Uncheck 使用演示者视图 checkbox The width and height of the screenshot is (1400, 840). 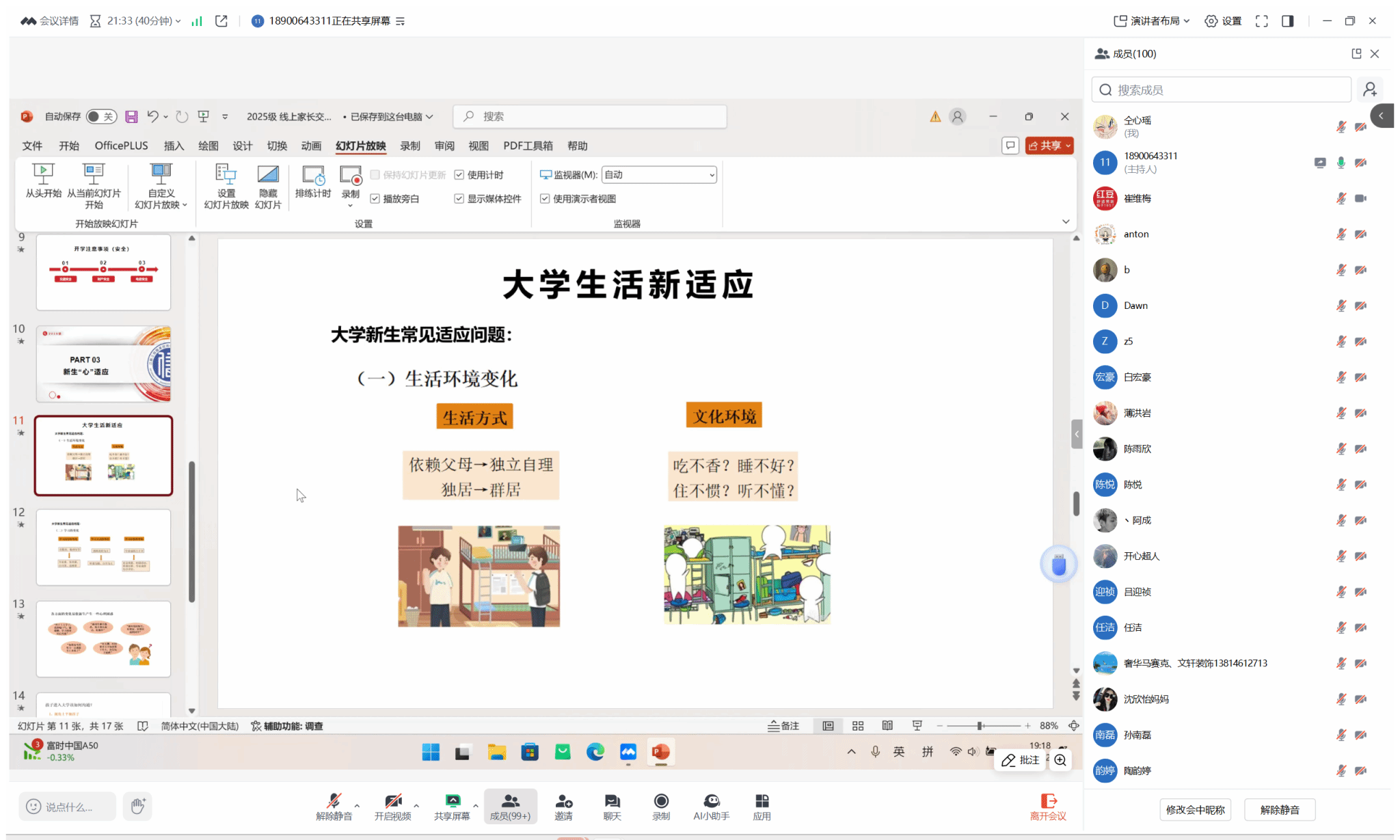pos(545,199)
